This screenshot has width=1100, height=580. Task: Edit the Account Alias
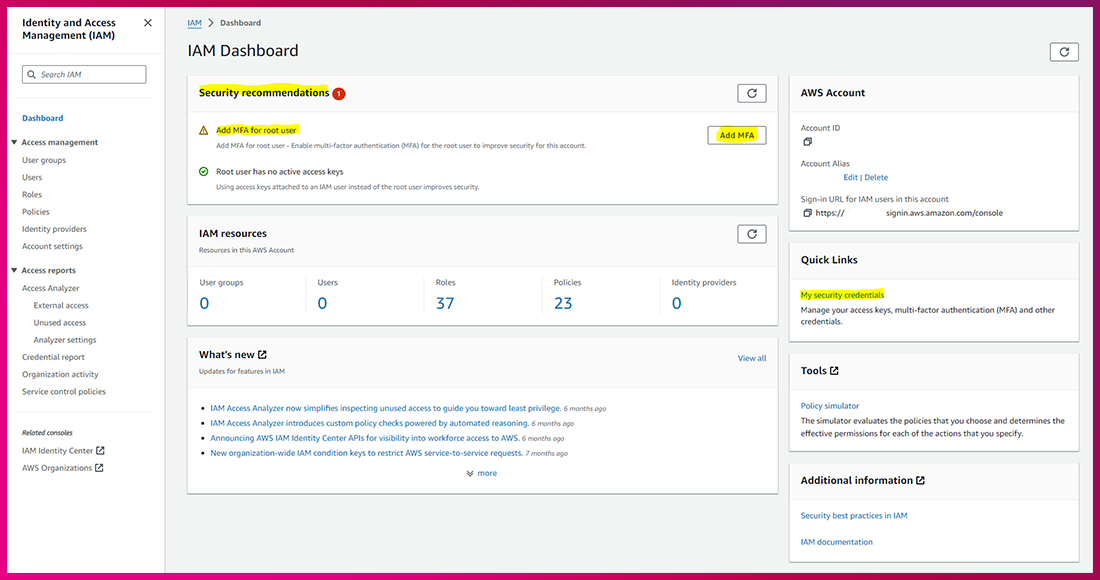tap(850, 177)
